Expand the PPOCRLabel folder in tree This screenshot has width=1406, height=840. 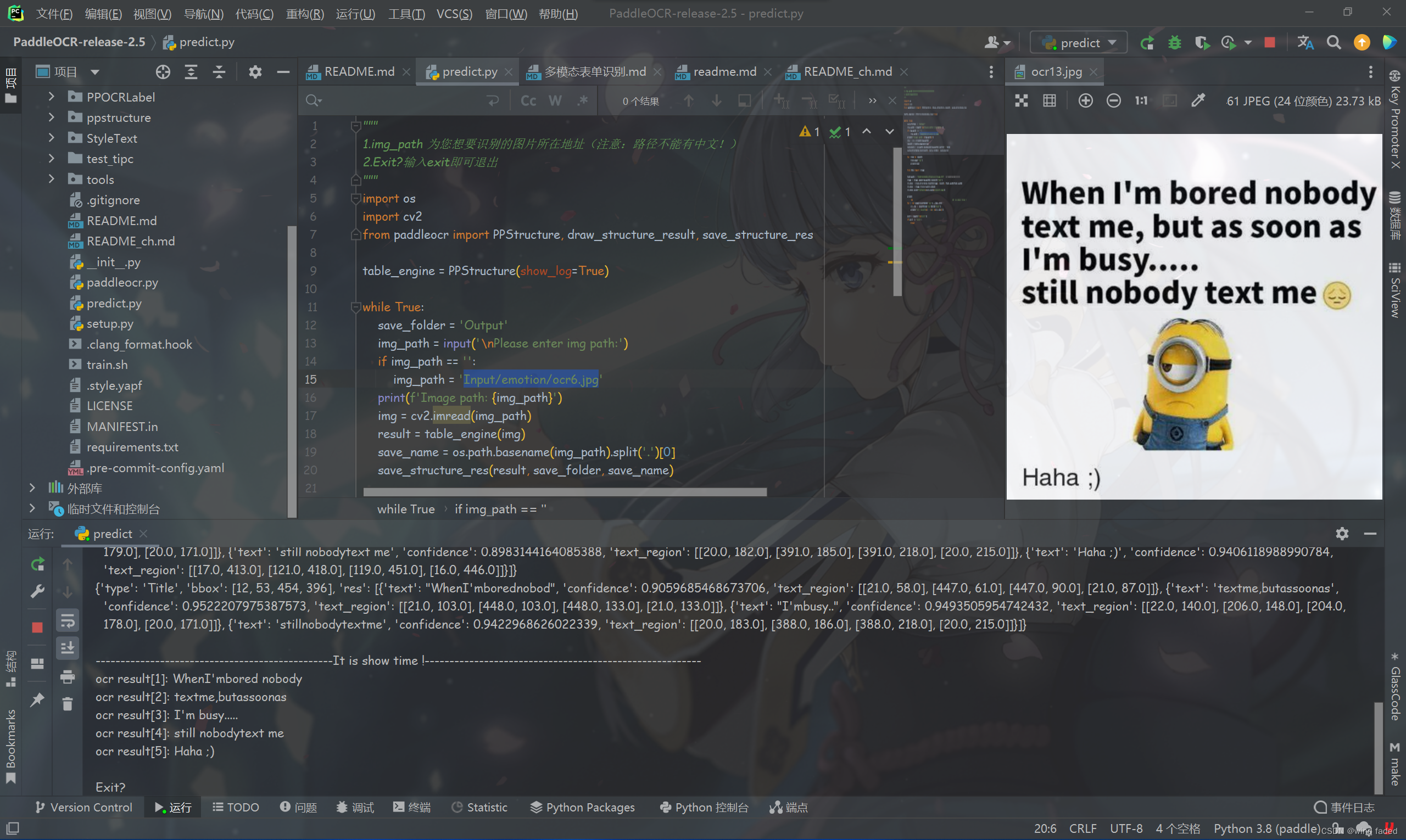[52, 96]
